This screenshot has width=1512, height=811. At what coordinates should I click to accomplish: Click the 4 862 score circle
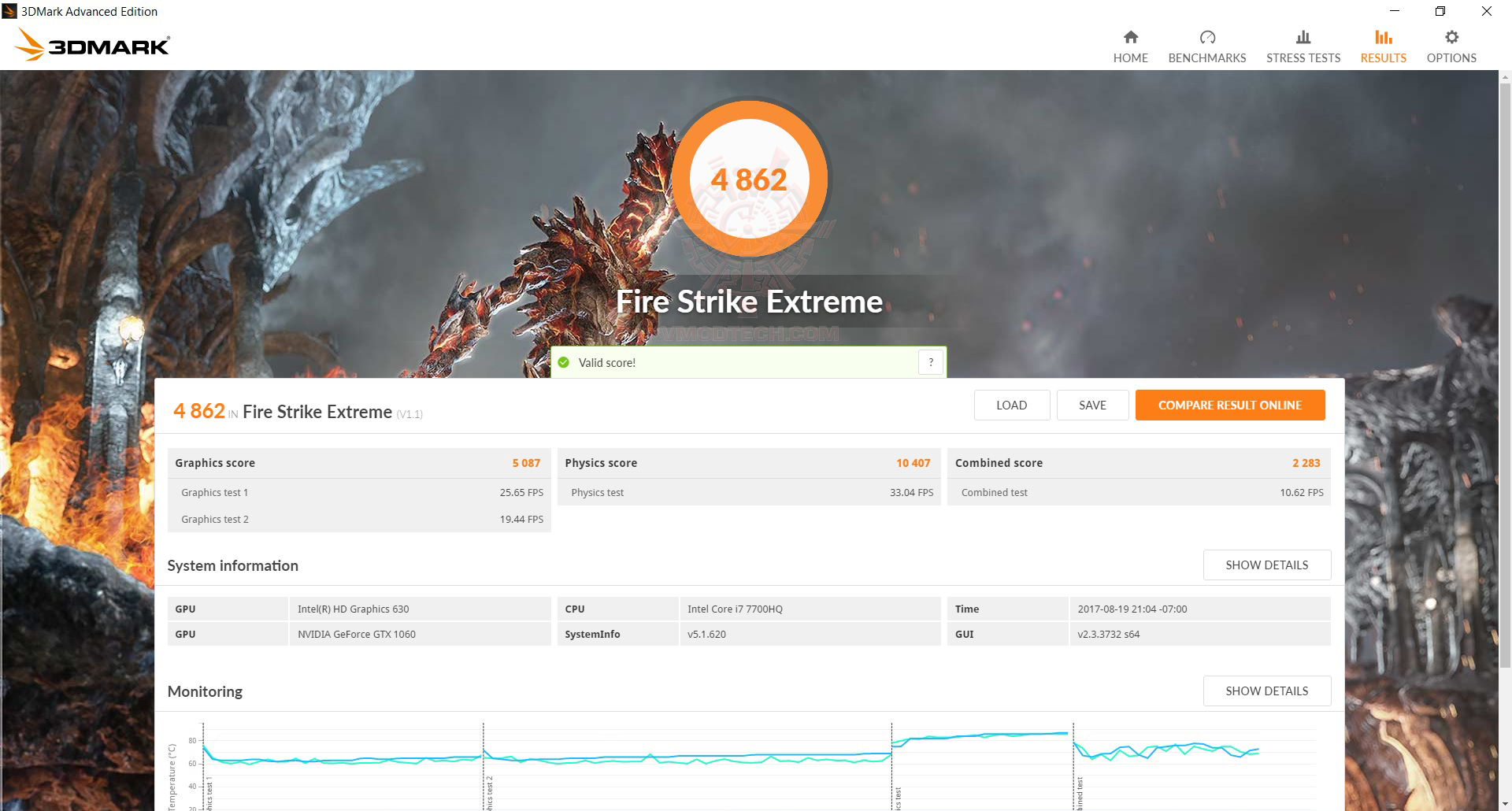[749, 179]
